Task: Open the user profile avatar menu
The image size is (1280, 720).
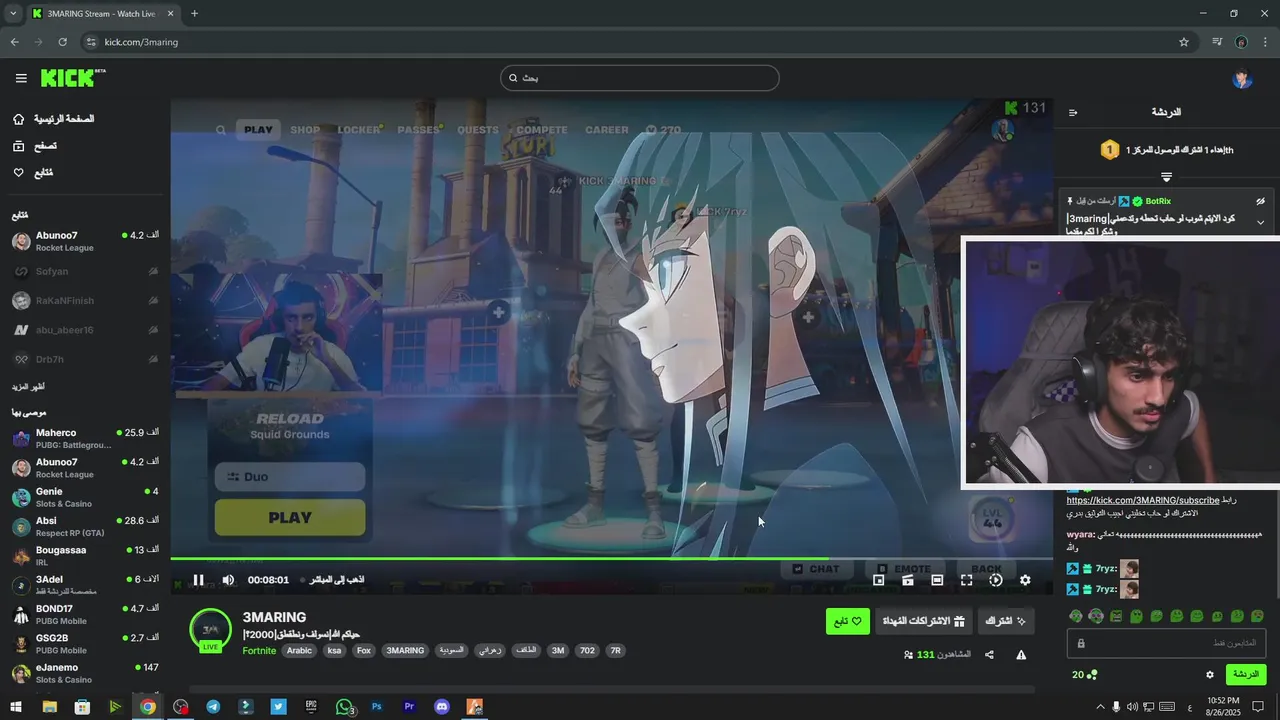Action: click(1242, 78)
